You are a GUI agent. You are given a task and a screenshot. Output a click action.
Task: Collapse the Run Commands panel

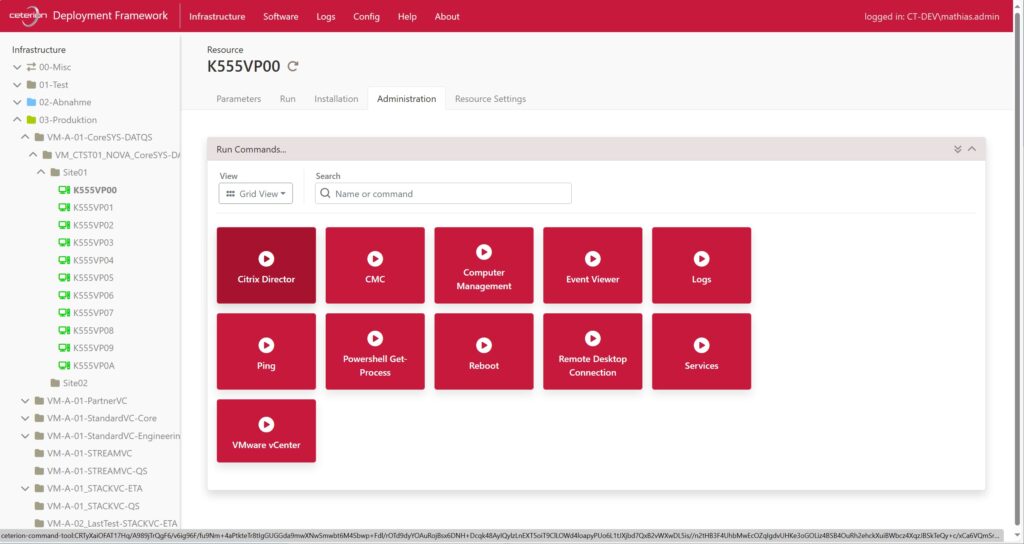click(x=972, y=149)
